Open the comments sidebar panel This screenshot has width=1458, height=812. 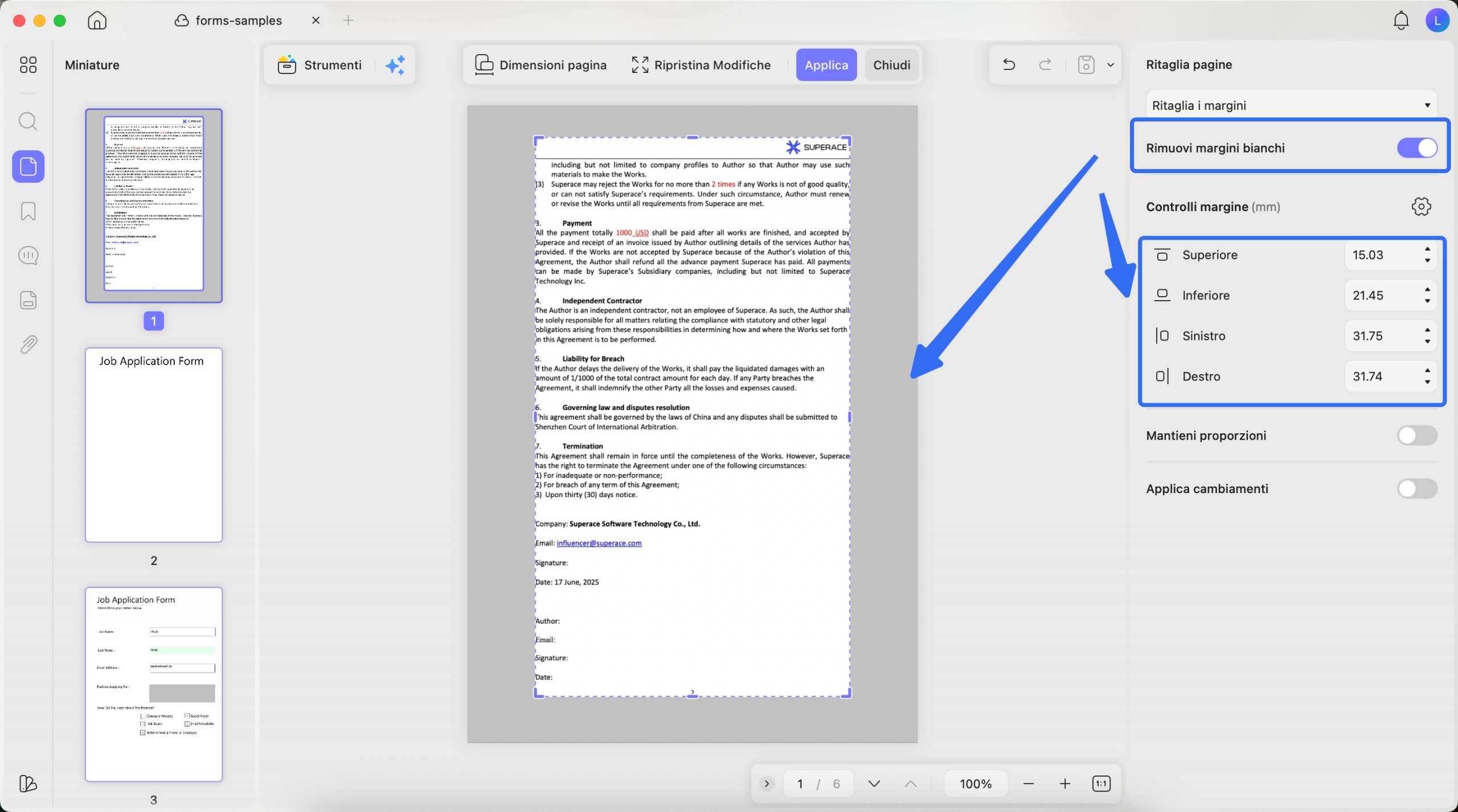[x=28, y=256]
